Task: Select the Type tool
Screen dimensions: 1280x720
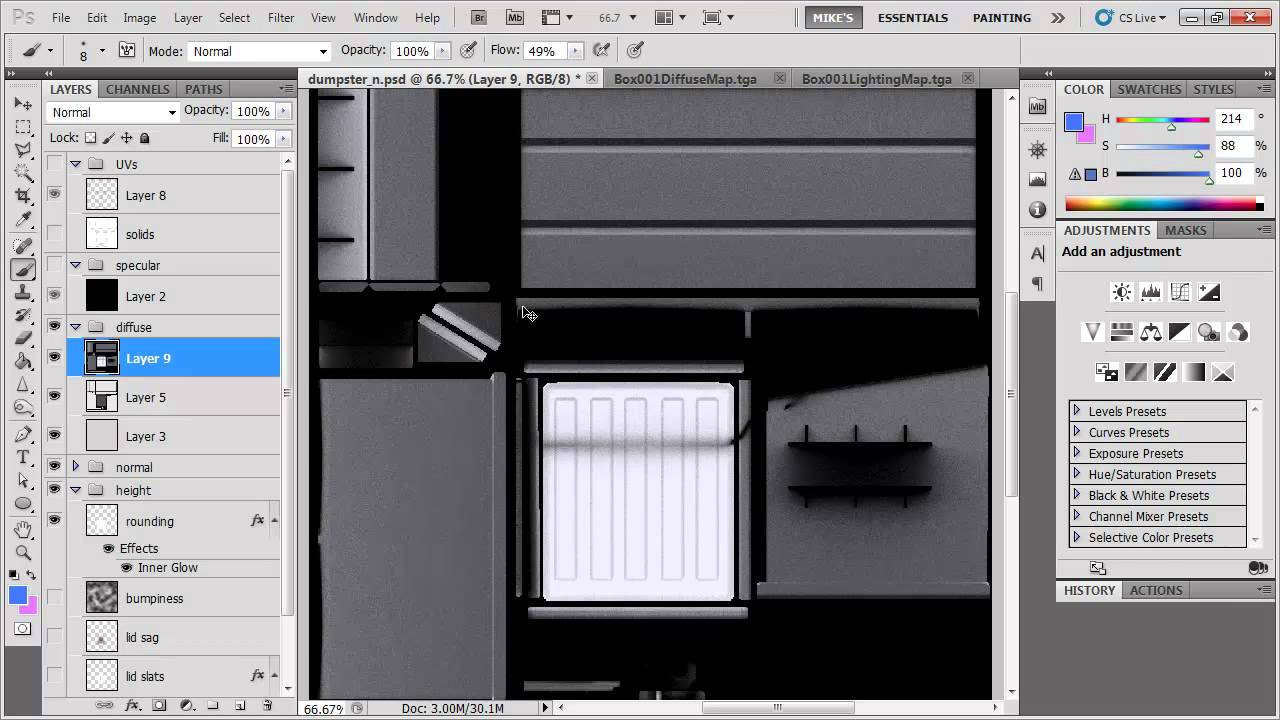Action: tap(23, 457)
